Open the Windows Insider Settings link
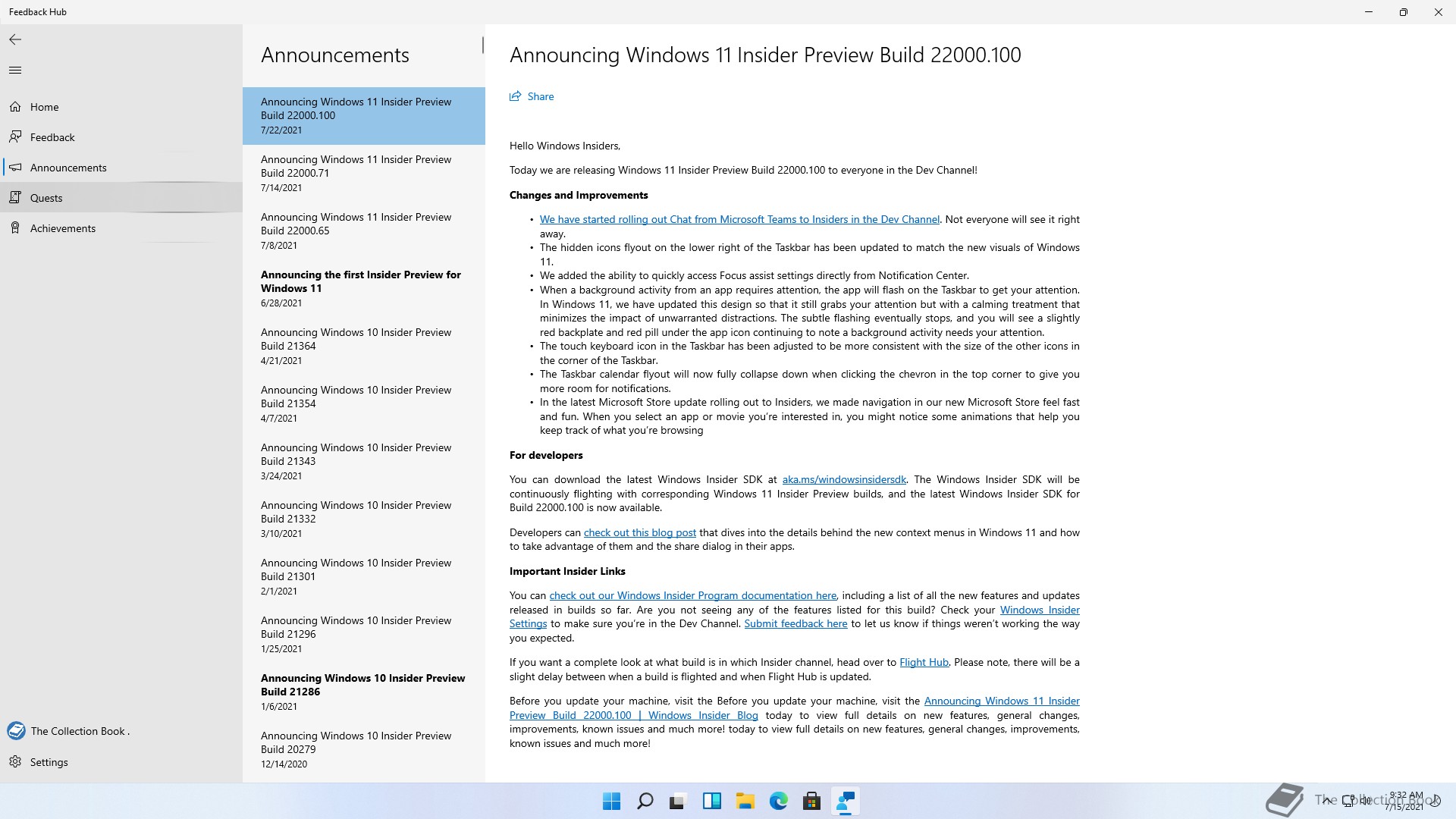The height and width of the screenshot is (819, 1456). tap(1040, 610)
